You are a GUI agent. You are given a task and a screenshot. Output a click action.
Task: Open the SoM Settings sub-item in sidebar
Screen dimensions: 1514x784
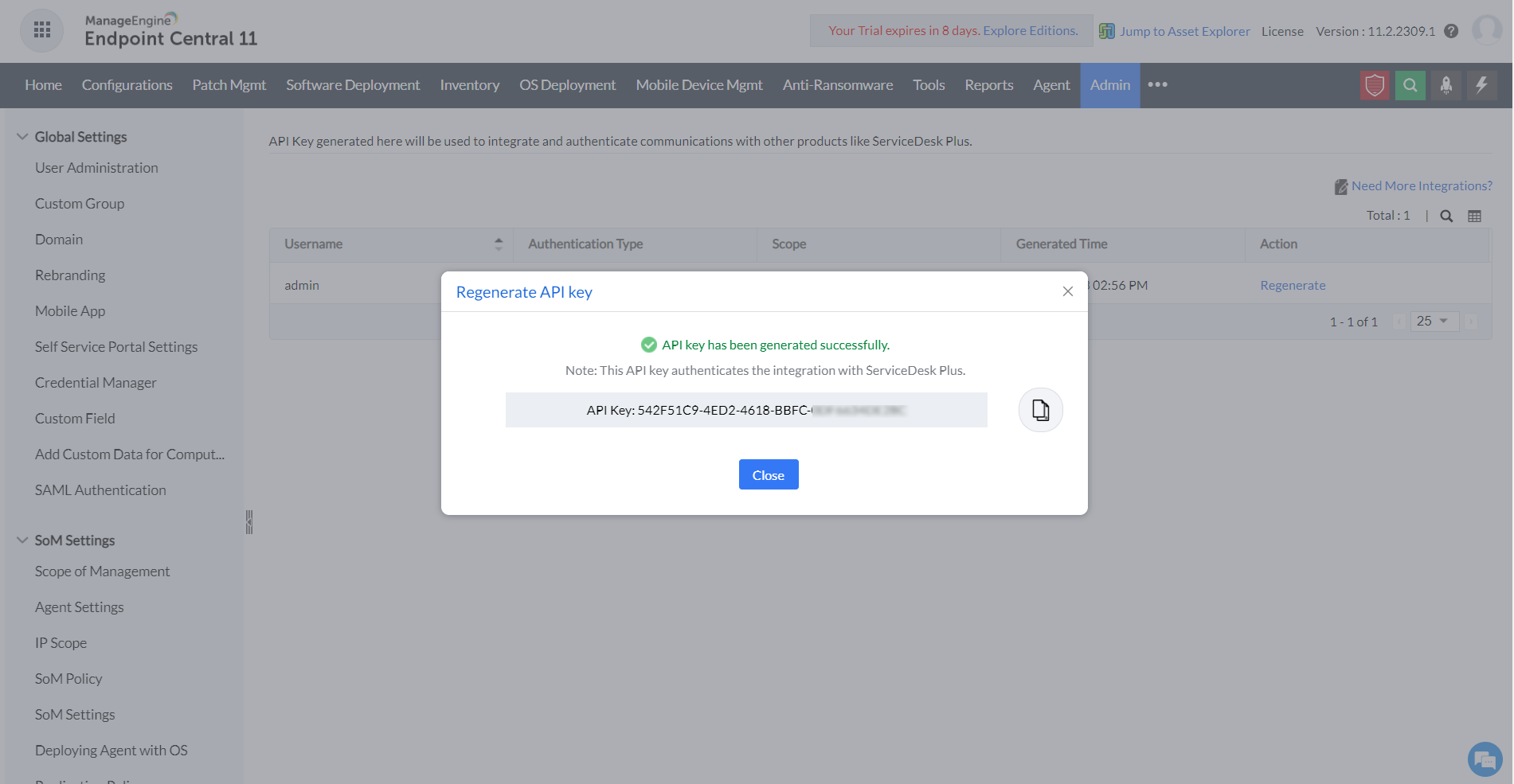click(75, 715)
